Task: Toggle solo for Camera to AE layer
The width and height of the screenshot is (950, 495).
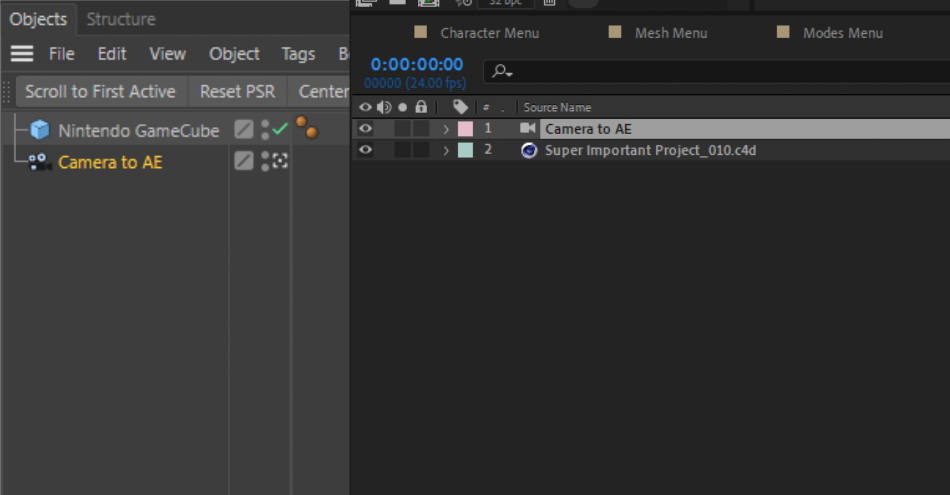Action: [402, 128]
